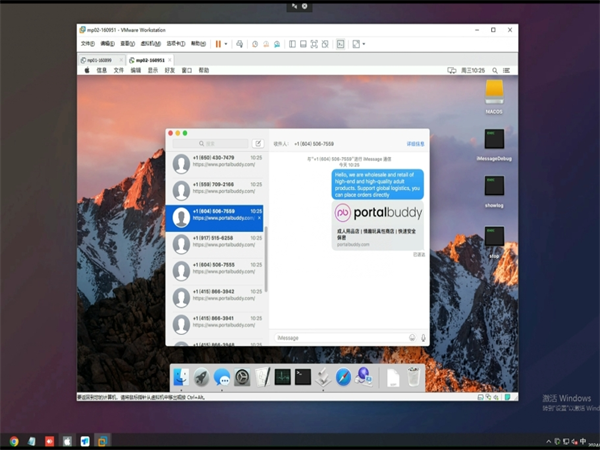The height and width of the screenshot is (450, 600).
Task: Open Terminal from the dock
Action: coord(302,377)
